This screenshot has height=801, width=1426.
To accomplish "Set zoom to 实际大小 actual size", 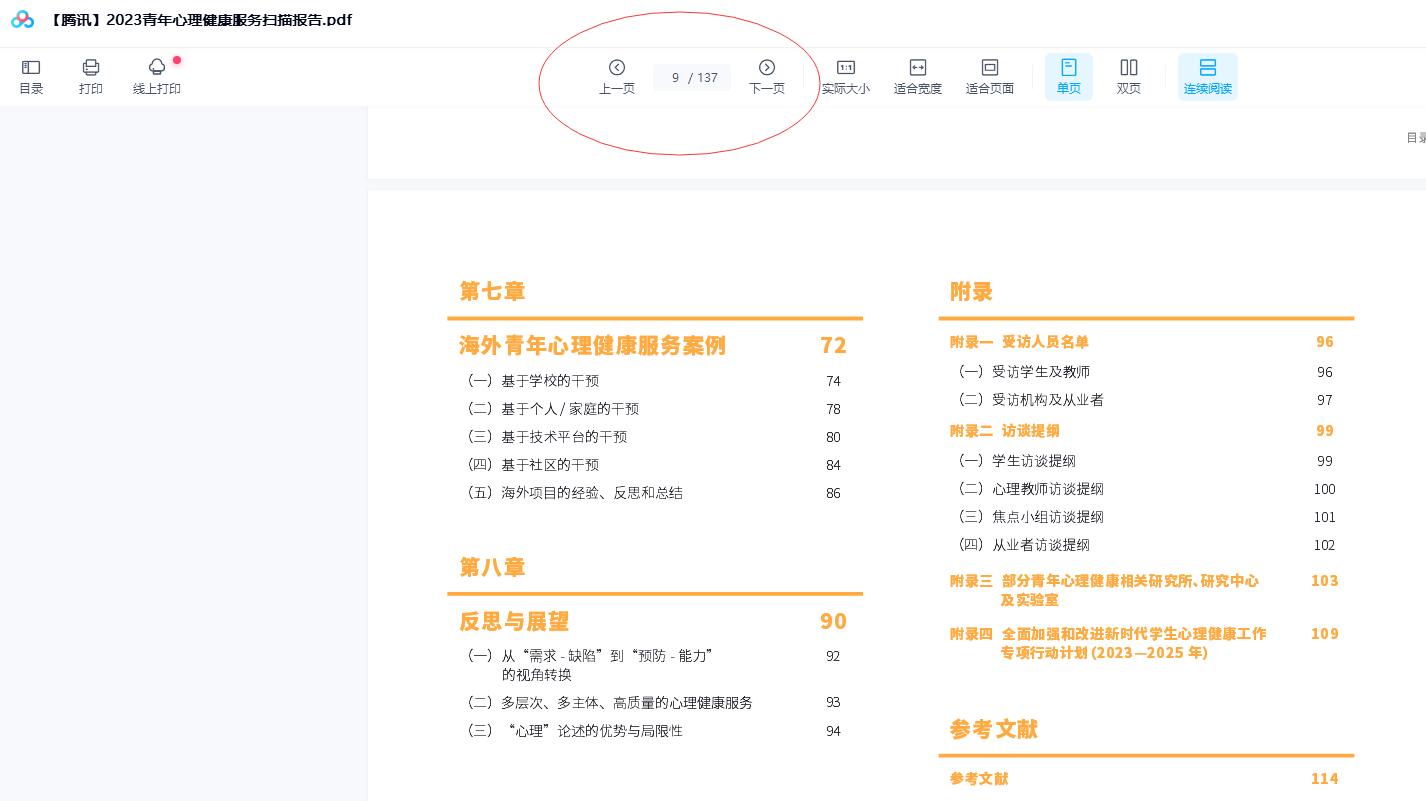I will 845,77.
